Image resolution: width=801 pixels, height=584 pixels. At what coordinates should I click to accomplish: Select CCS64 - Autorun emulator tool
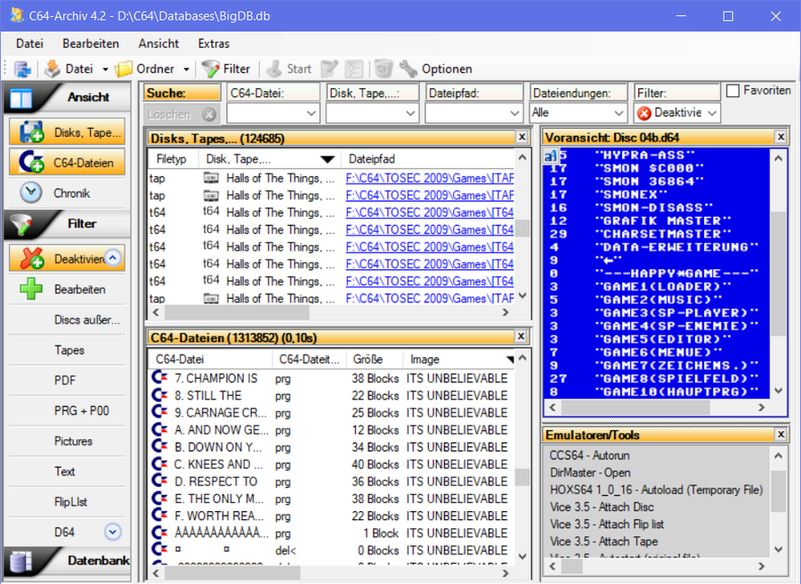coord(590,455)
